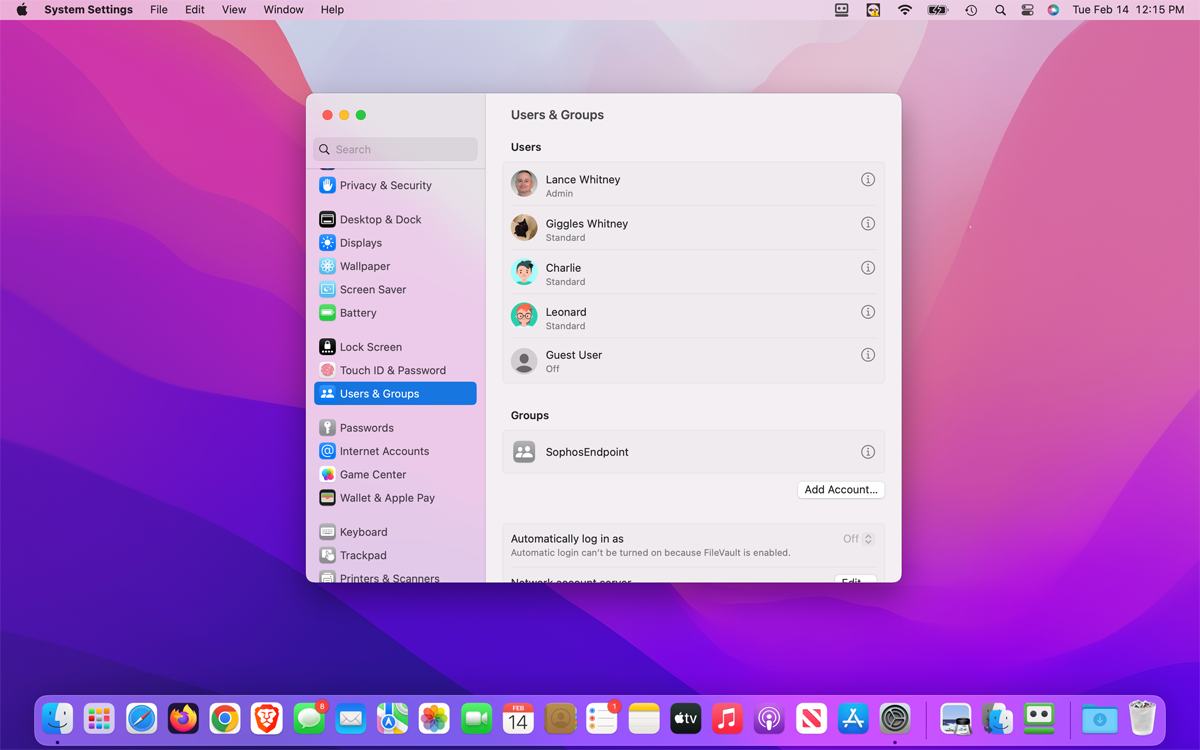Viewport: 1200px width, 750px height.
Task: Open info for the SophosEndpoint group
Action: pos(868,451)
